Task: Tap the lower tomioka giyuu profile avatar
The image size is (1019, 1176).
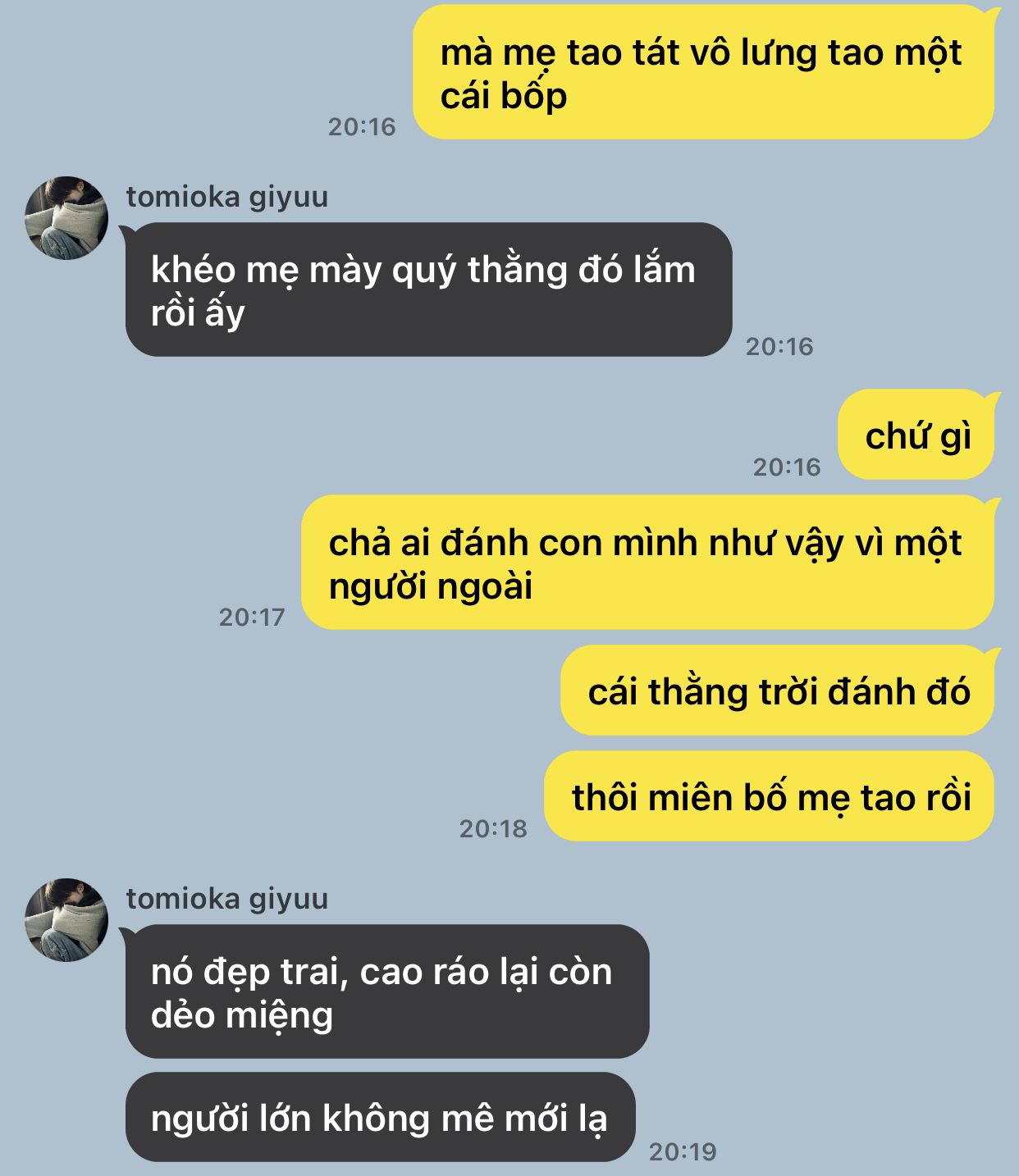Action: pyautogui.click(x=66, y=920)
